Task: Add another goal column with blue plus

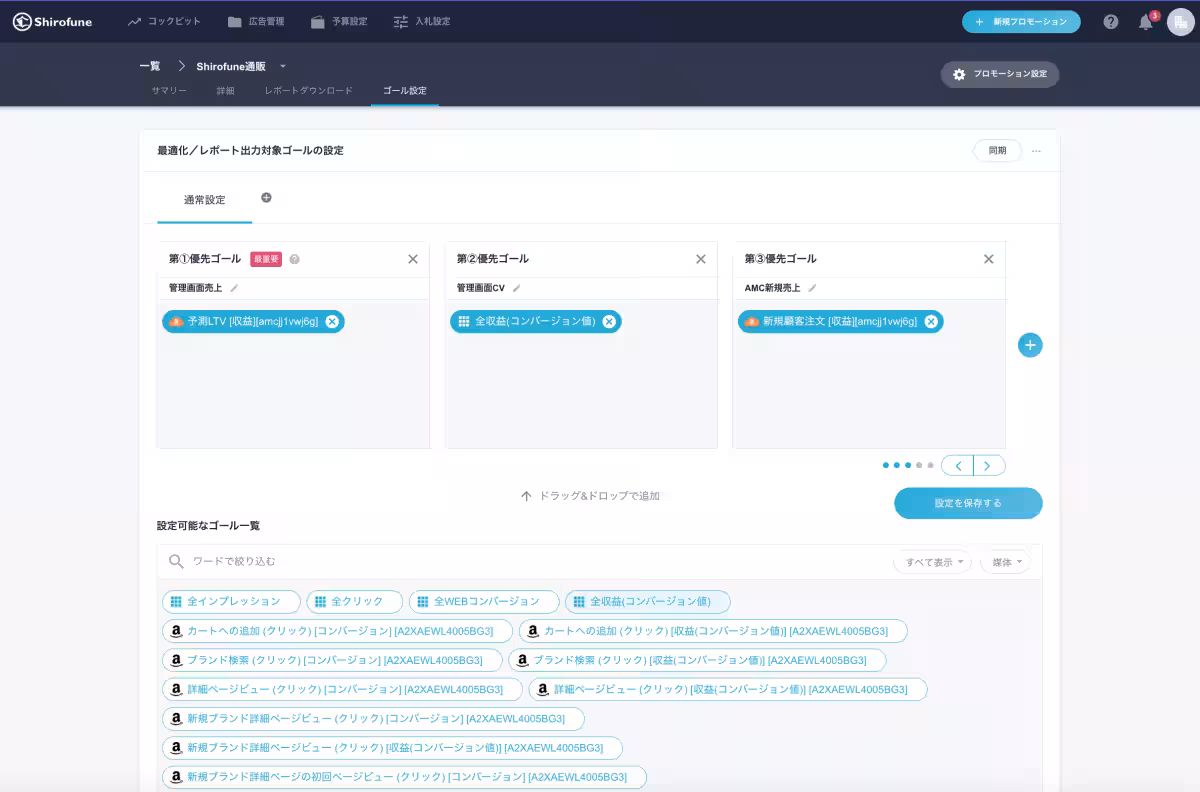Action: [1030, 345]
